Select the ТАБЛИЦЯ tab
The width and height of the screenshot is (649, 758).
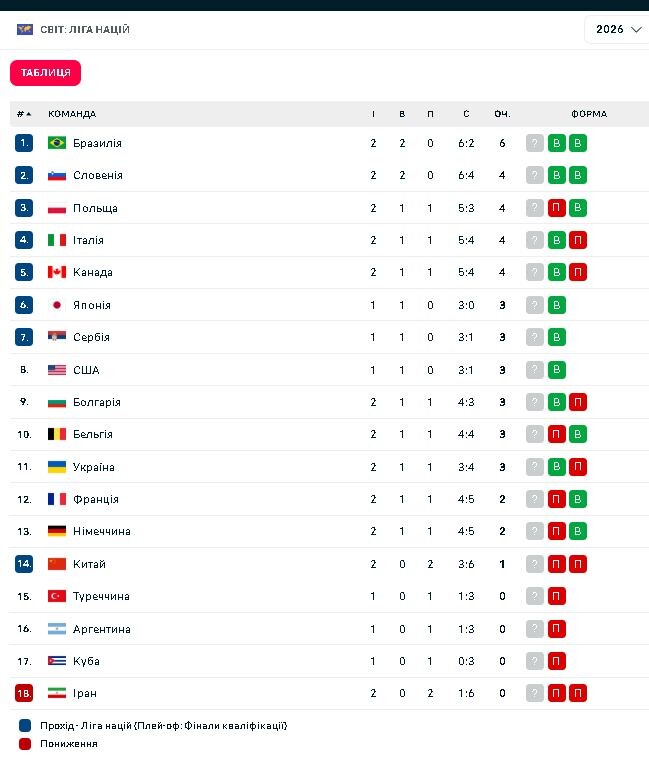(x=45, y=73)
